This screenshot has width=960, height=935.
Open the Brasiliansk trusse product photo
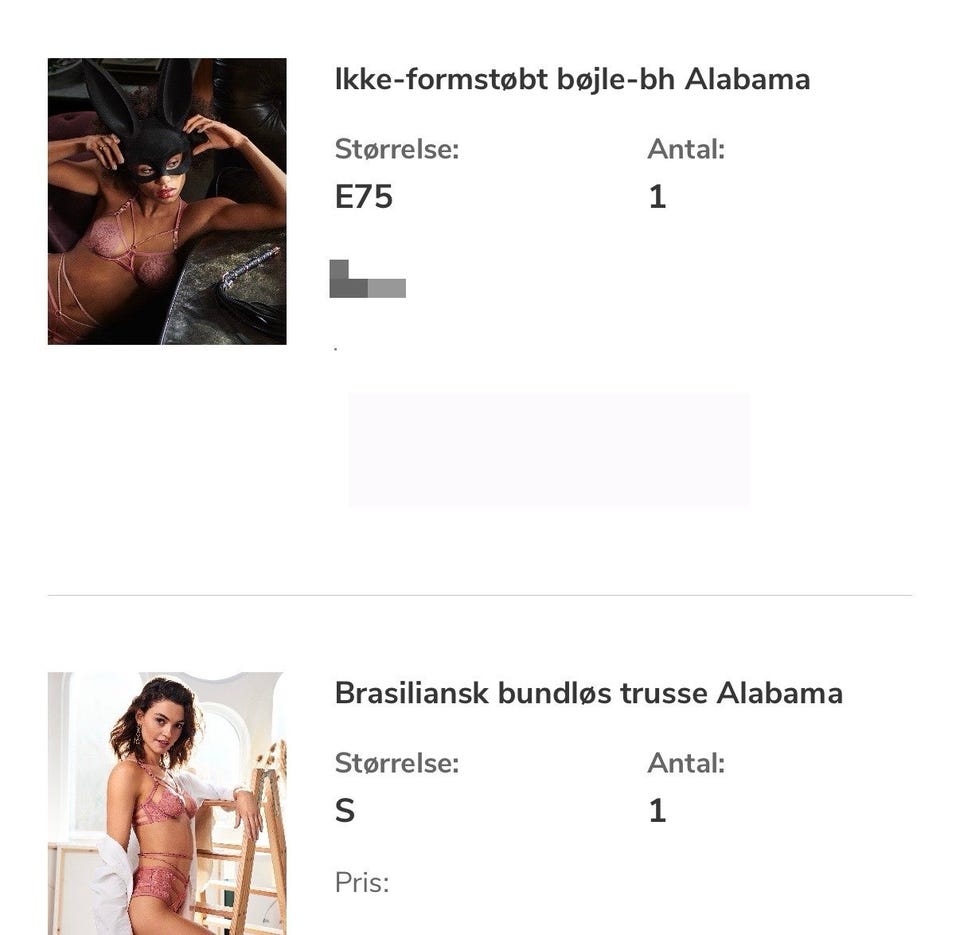pos(167,803)
